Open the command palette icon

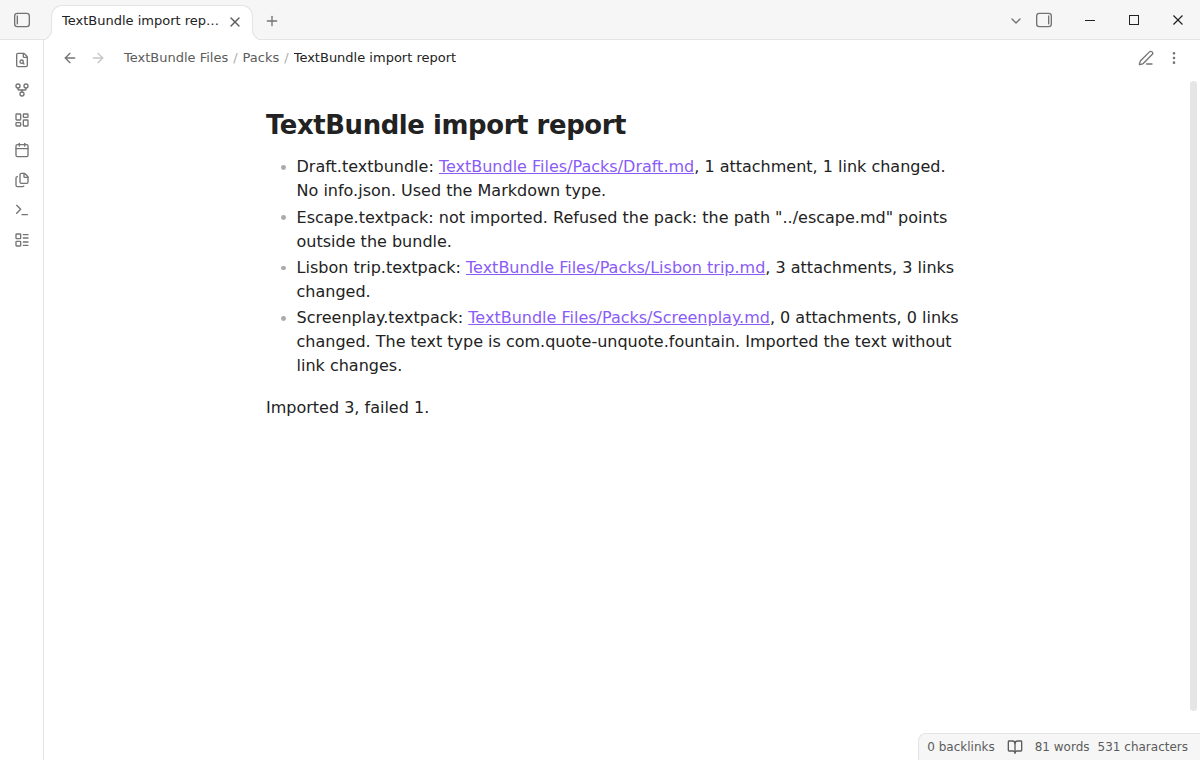[22, 210]
